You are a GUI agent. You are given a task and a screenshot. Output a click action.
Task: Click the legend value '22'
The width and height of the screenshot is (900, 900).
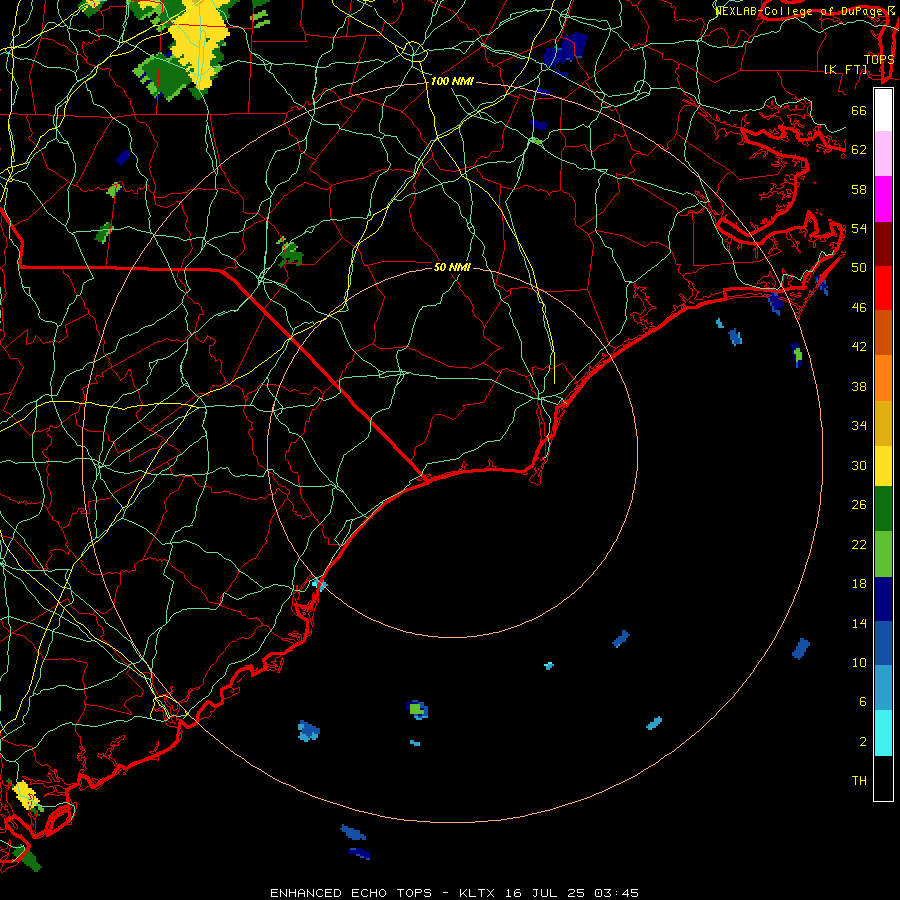(859, 544)
